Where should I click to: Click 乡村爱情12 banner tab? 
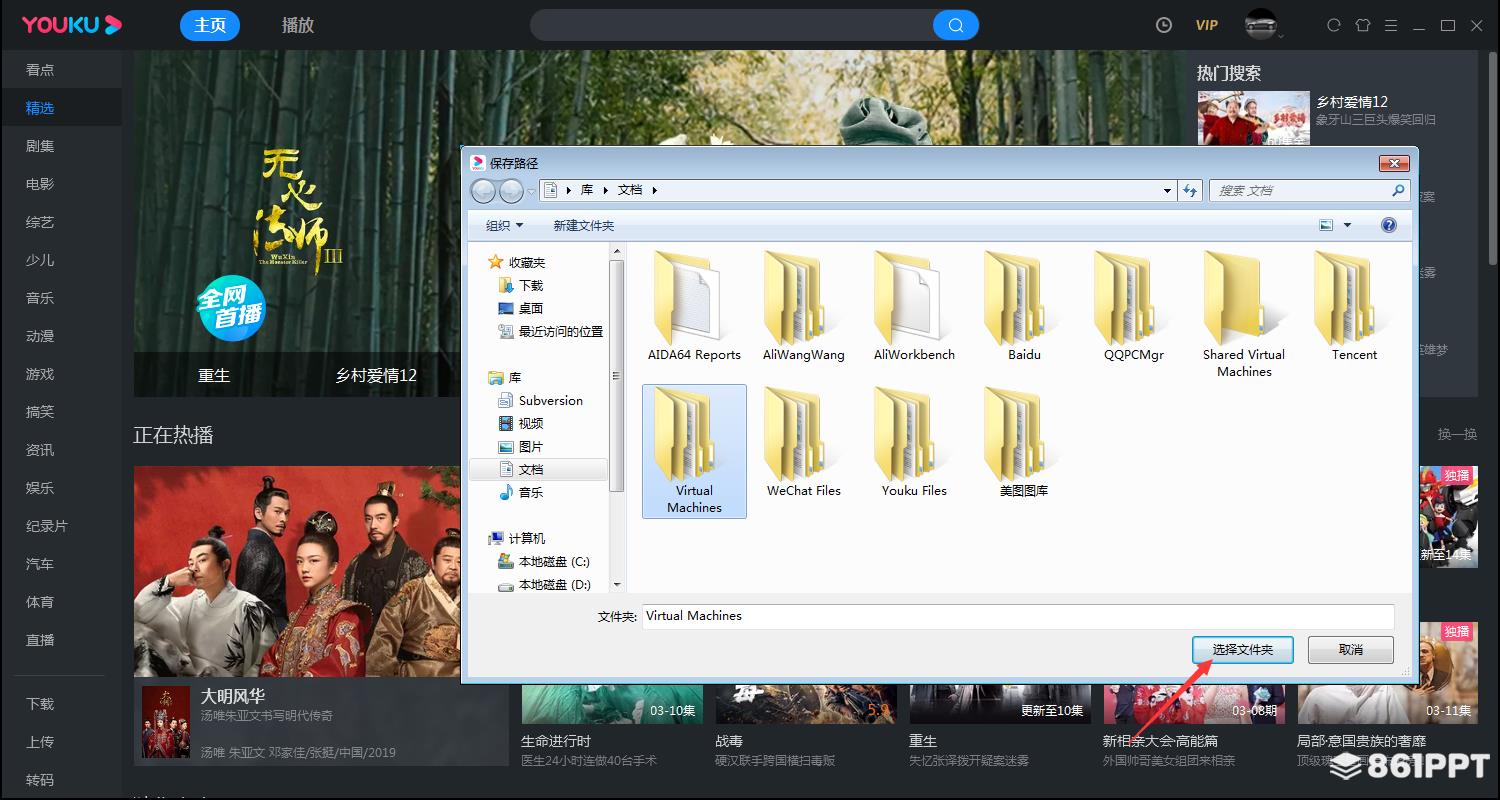coord(376,376)
